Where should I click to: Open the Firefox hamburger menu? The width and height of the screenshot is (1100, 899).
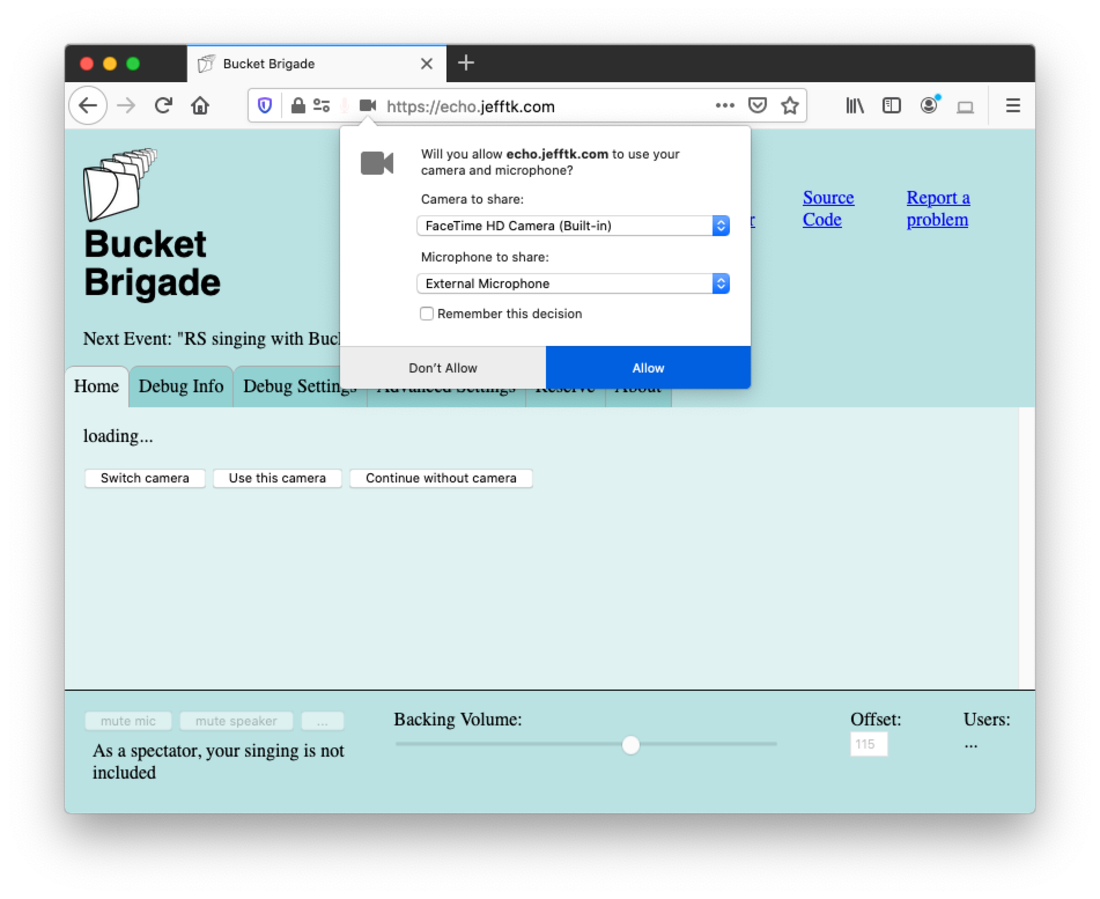(1013, 106)
